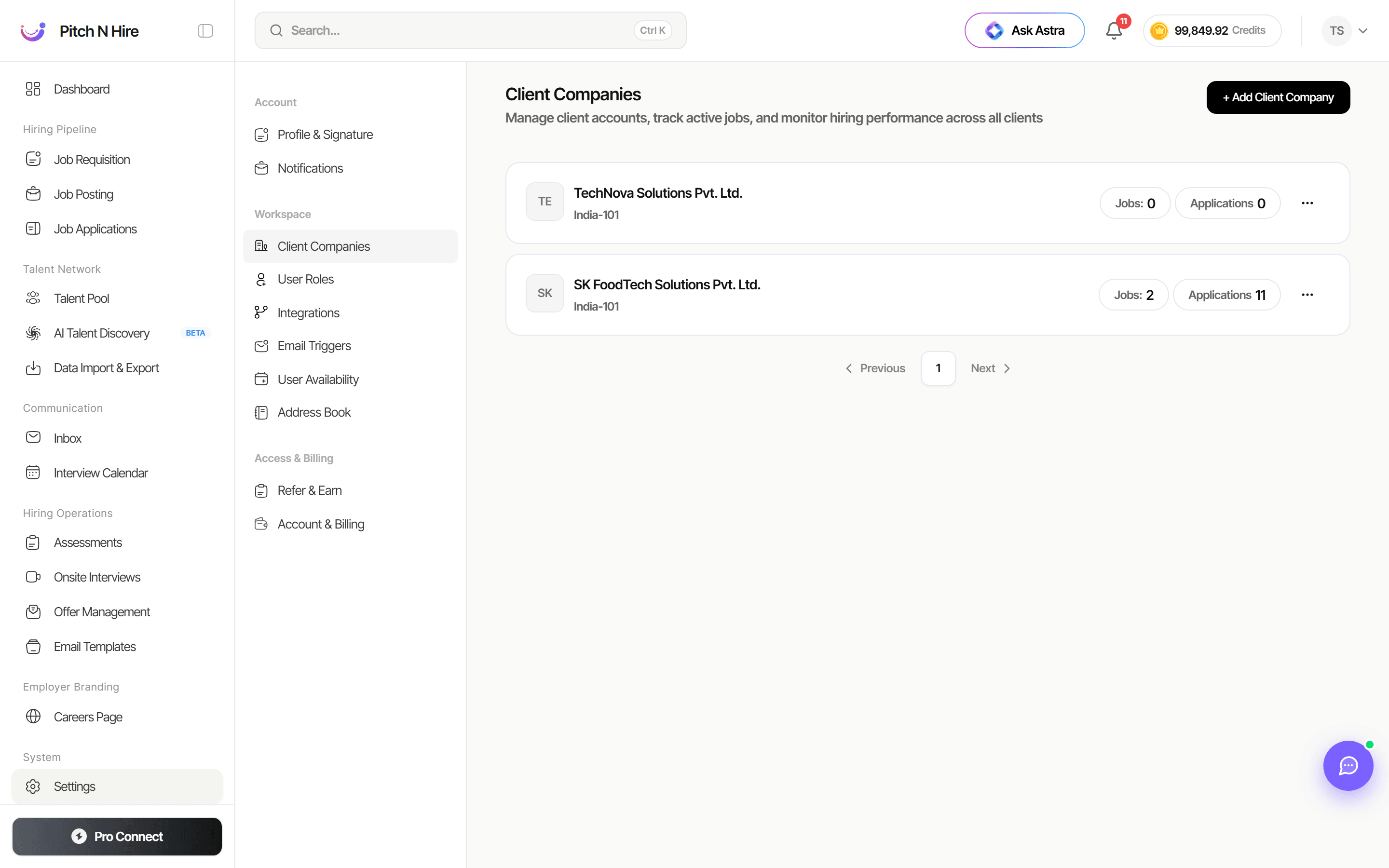Screen dimensions: 1389x868
Task: Open TechNova Solutions more options menu
Action: tap(1307, 203)
